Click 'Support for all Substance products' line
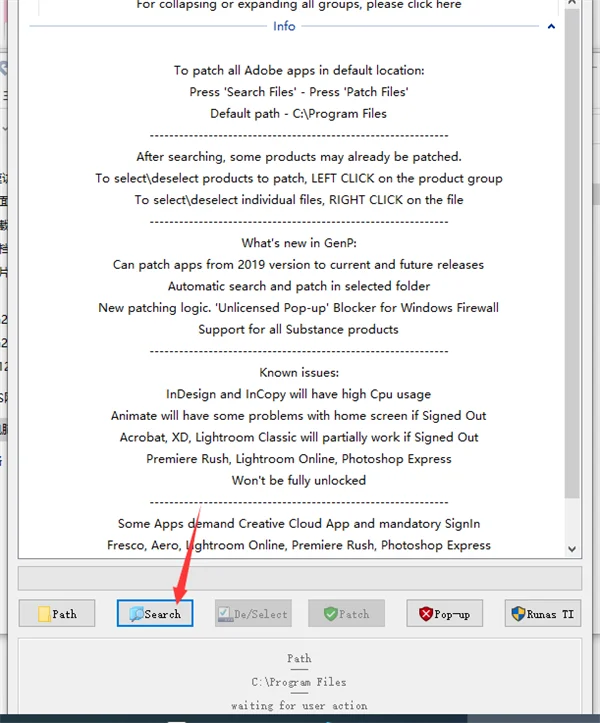 pyautogui.click(x=298, y=330)
